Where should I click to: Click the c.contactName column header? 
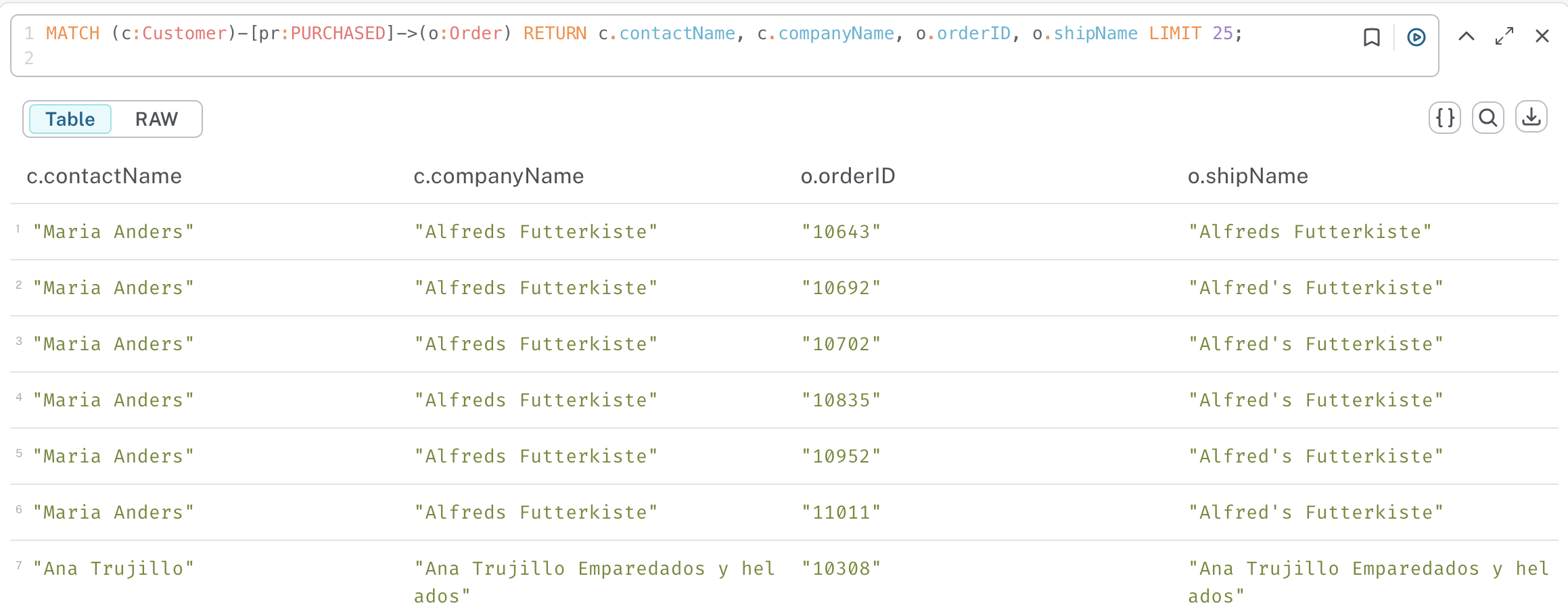(x=104, y=176)
